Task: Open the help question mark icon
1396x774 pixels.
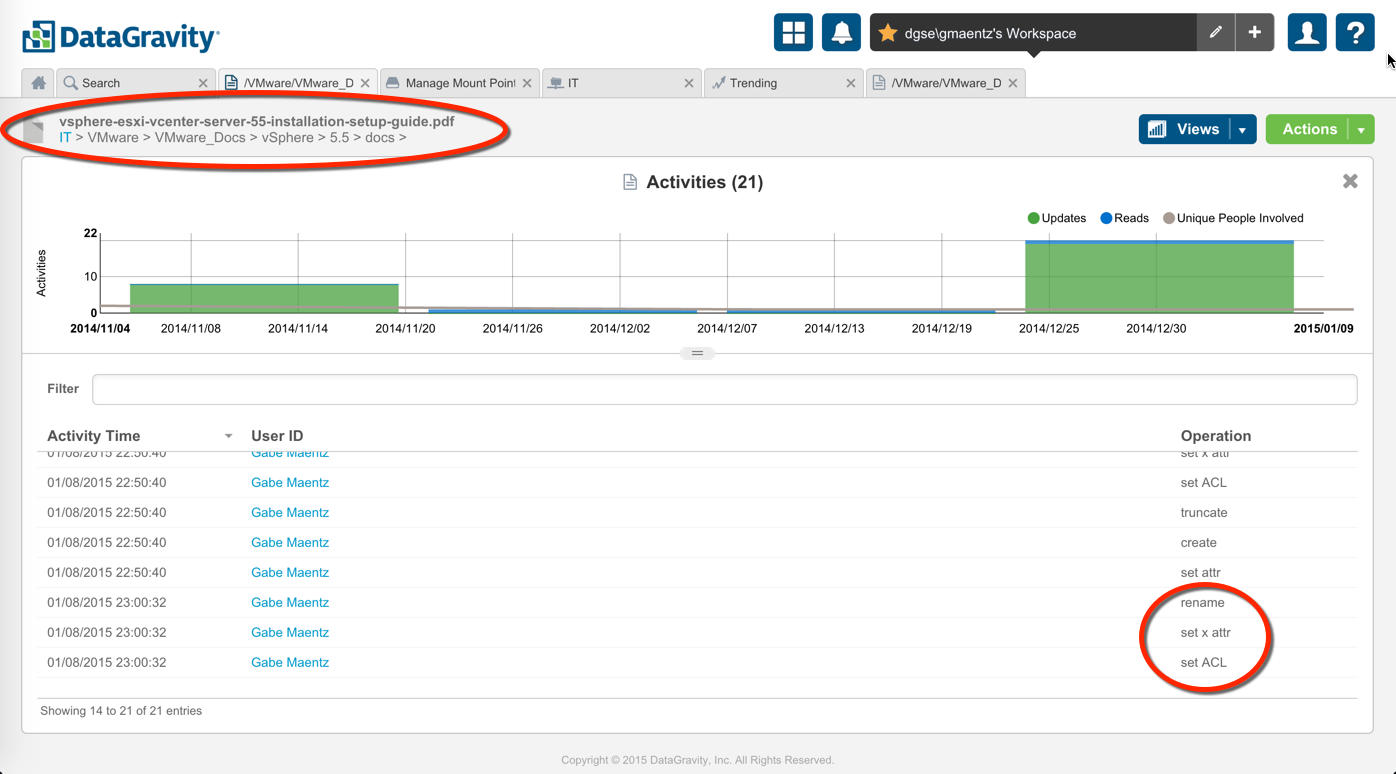Action: click(x=1355, y=32)
